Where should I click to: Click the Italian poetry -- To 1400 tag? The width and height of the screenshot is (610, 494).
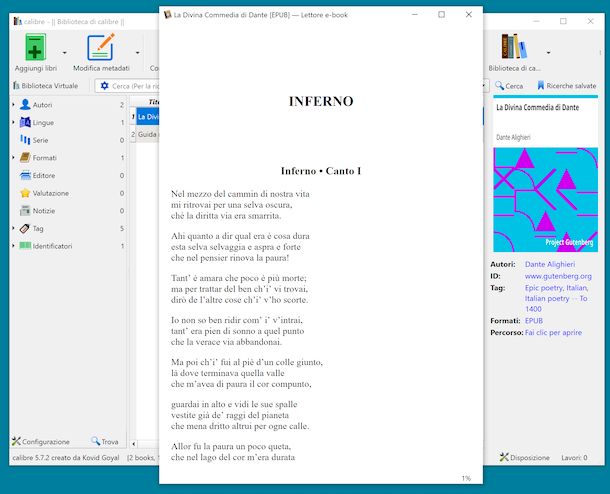pos(556,303)
